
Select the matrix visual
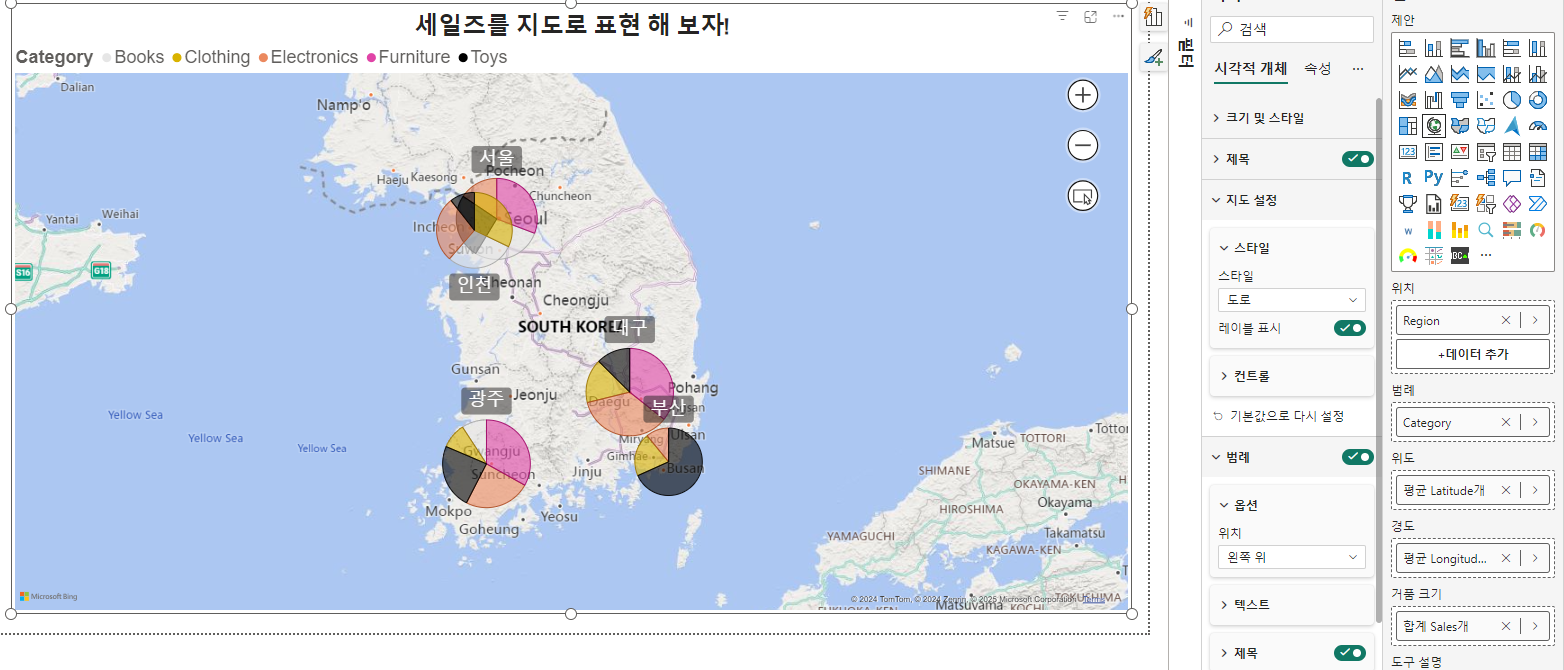pos(1538,152)
